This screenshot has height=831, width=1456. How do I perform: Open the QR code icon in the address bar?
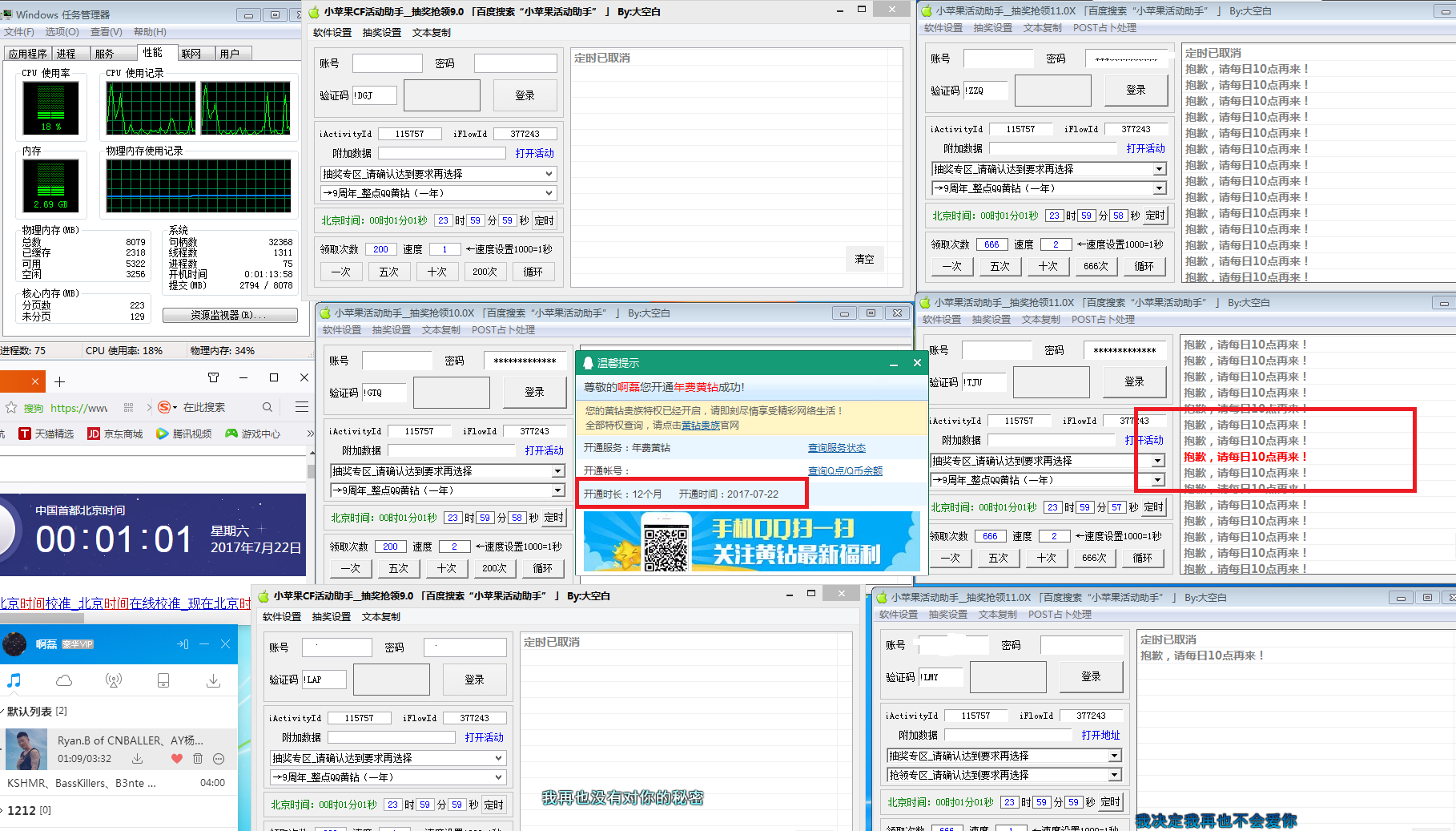click(128, 407)
